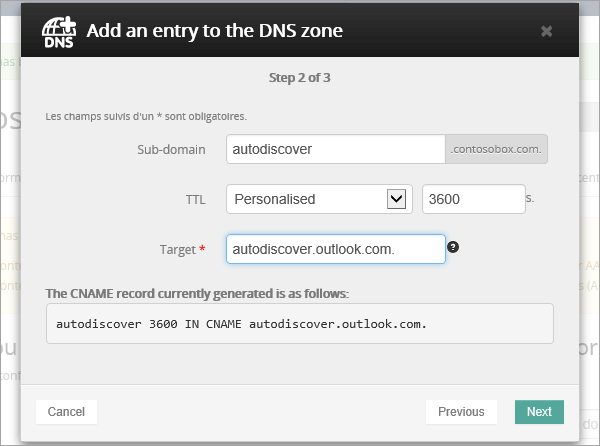The image size is (600, 446).
Task: Go back with the Previous button
Action: tap(461, 412)
